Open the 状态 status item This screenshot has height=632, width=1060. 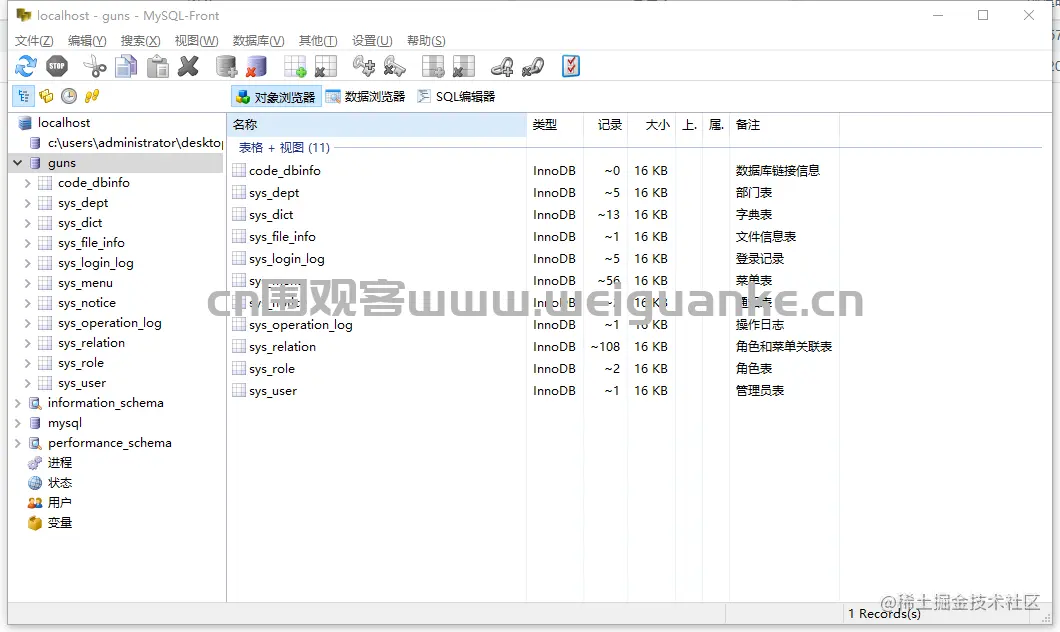pyautogui.click(x=59, y=483)
